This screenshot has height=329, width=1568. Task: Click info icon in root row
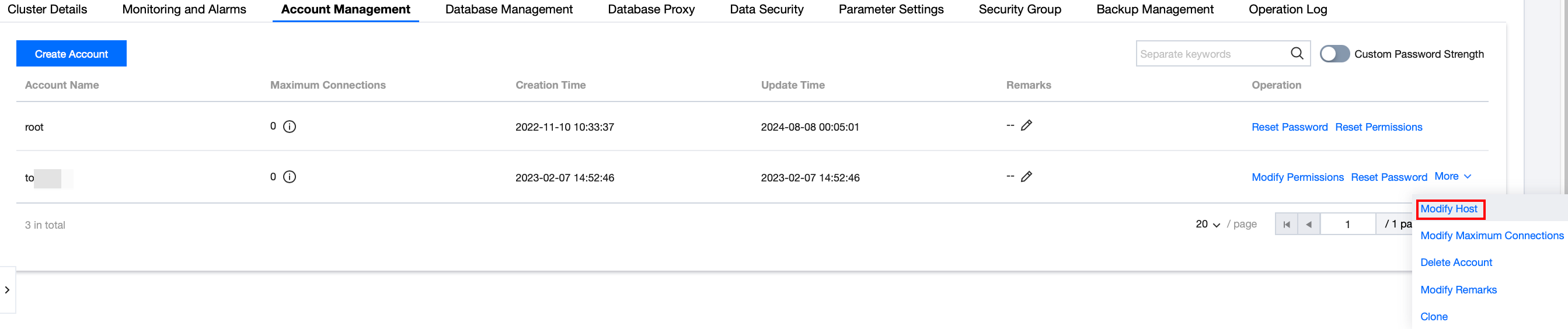click(290, 127)
